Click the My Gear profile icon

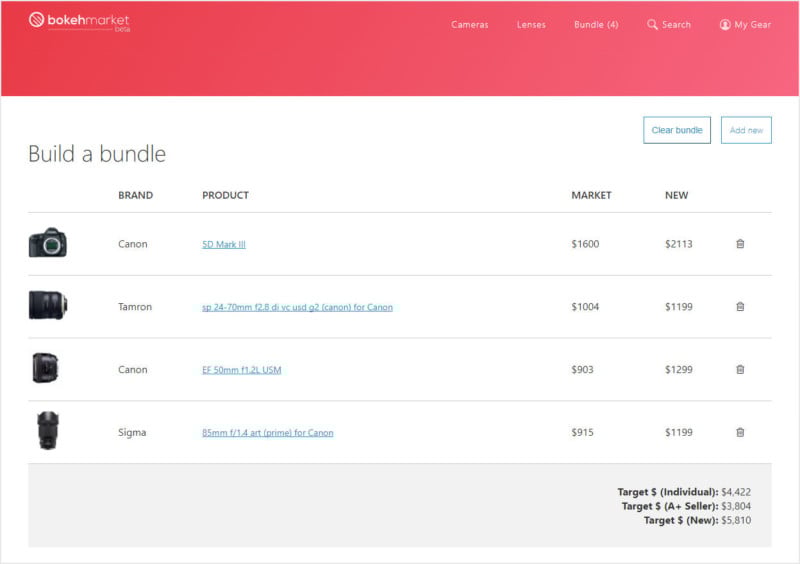725,24
